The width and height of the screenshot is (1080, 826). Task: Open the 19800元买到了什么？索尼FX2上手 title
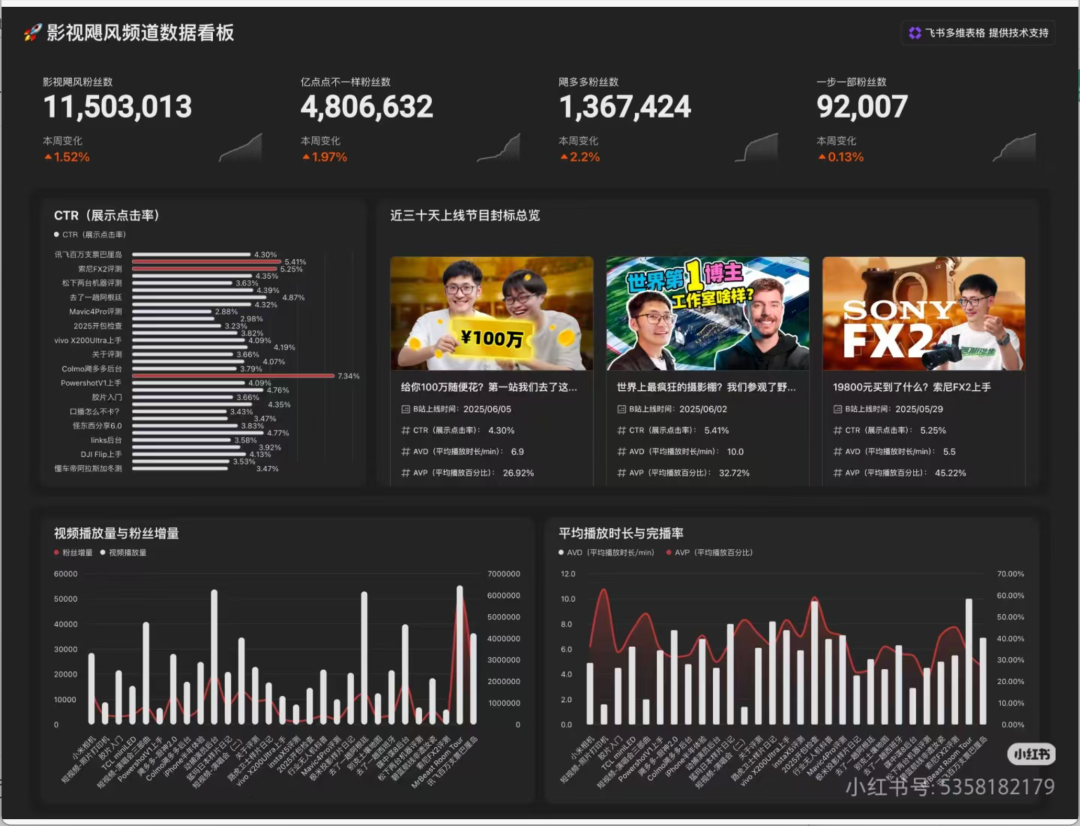click(x=912, y=387)
